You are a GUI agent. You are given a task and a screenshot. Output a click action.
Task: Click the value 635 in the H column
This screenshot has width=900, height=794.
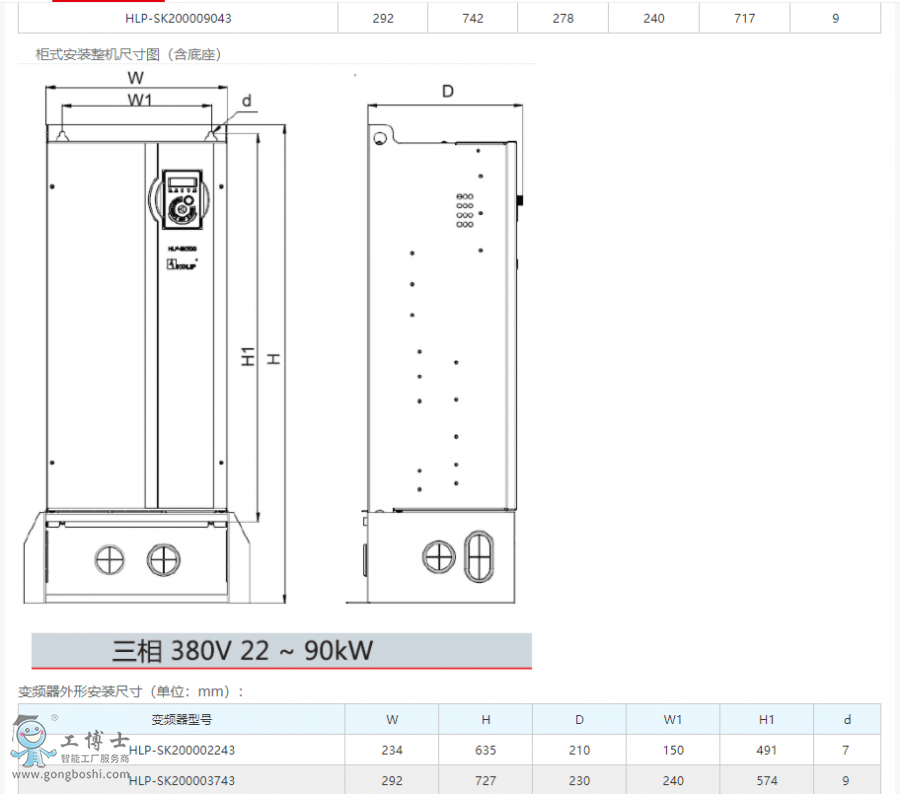(x=486, y=749)
